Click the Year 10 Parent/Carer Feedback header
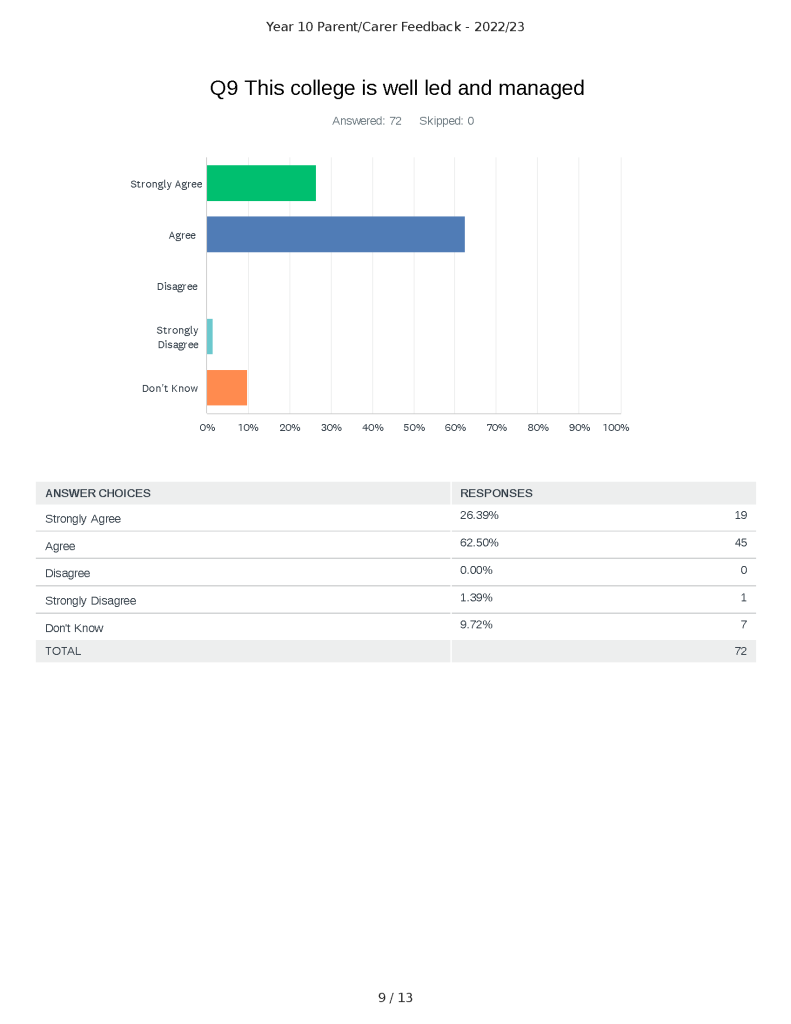Screen dimensions: 791x1024 pos(395,27)
